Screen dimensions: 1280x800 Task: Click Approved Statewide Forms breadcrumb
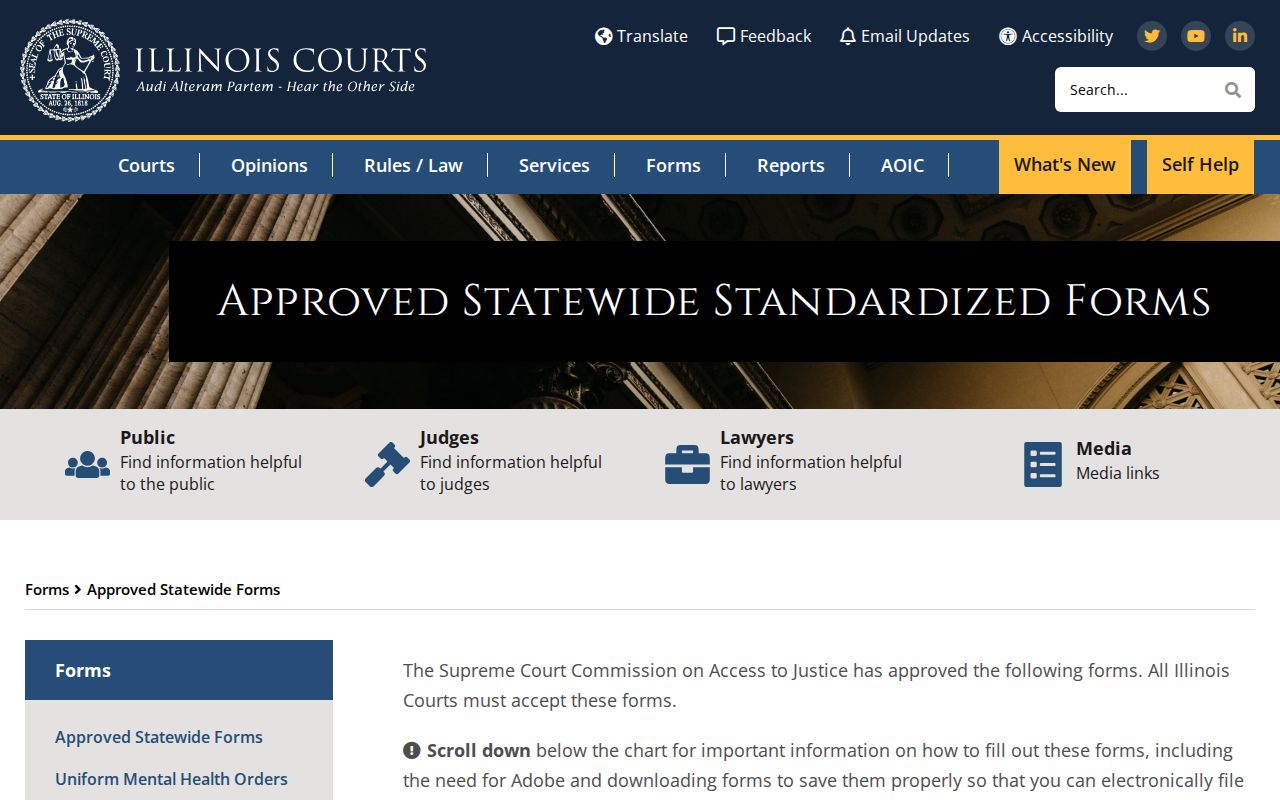(x=183, y=590)
